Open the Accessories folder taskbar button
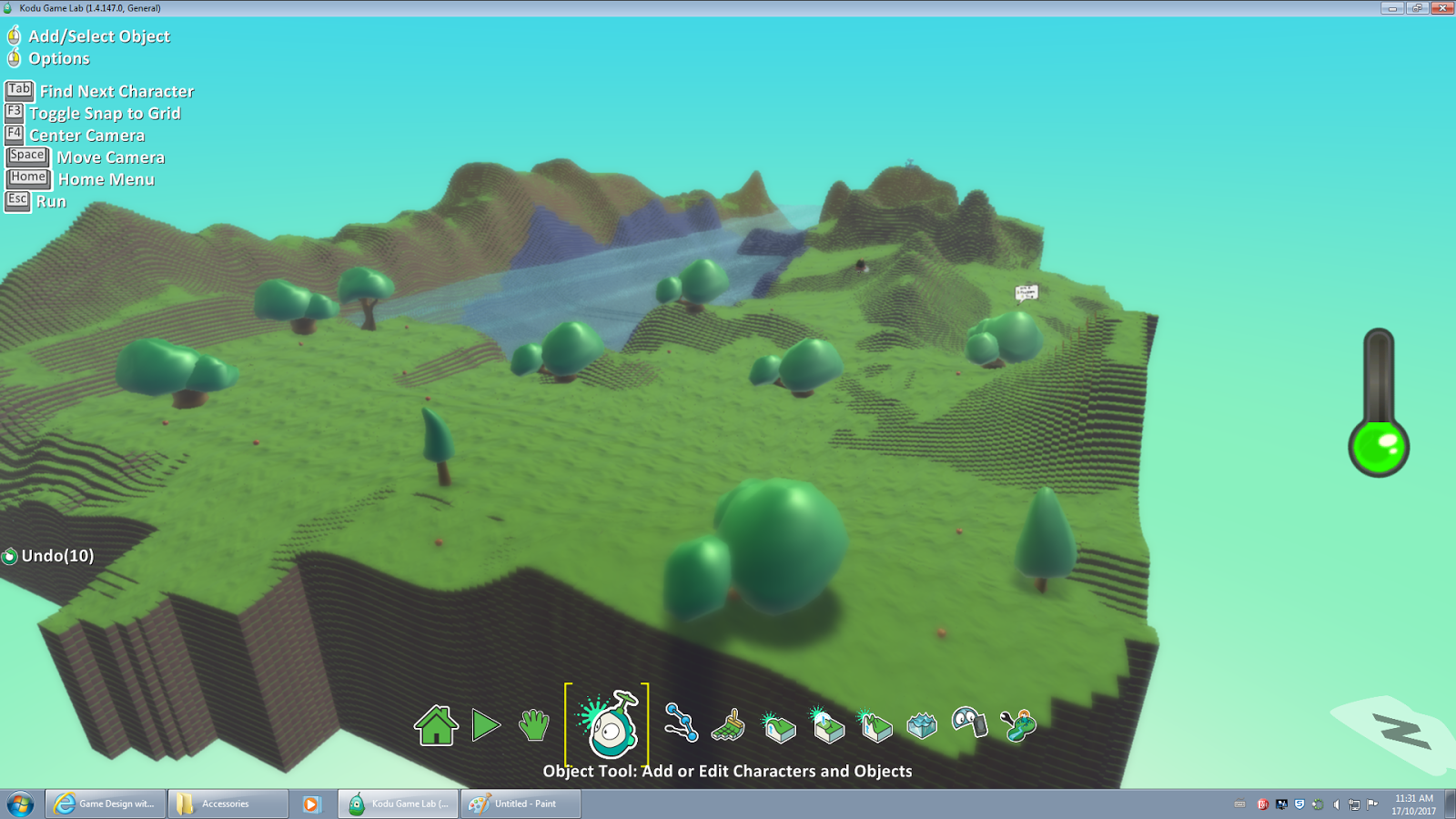Screen dimensions: 1456x819 click(227, 804)
